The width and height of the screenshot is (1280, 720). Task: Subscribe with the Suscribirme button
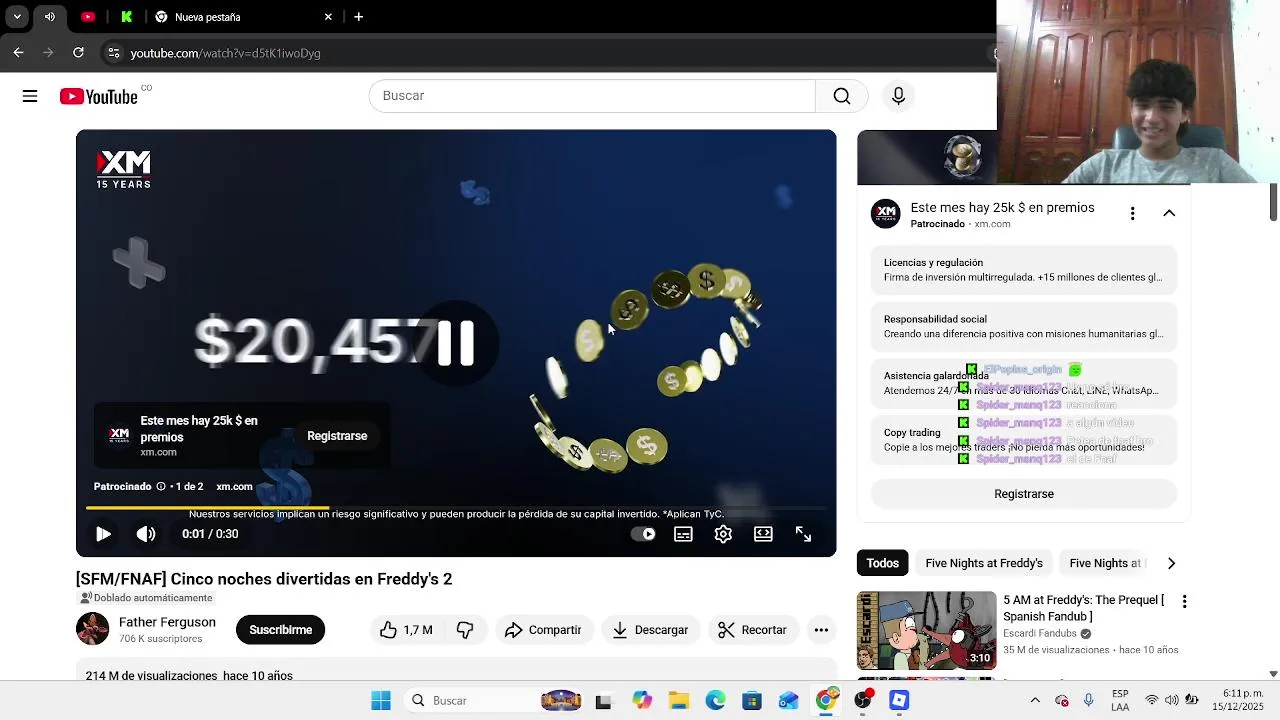(280, 630)
